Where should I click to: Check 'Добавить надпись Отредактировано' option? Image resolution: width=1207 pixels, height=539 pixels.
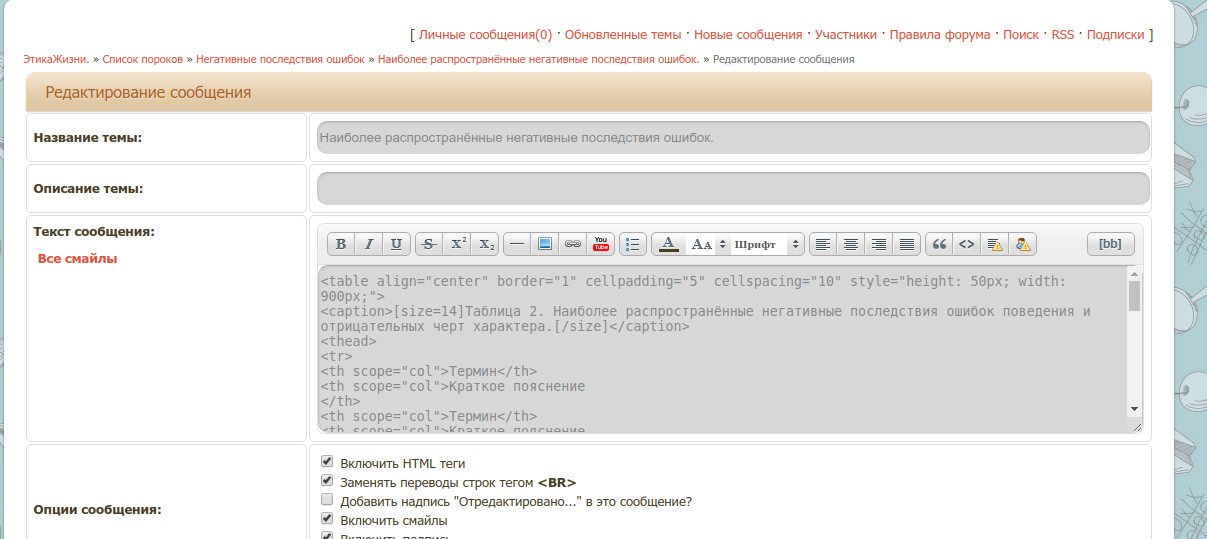click(327, 500)
